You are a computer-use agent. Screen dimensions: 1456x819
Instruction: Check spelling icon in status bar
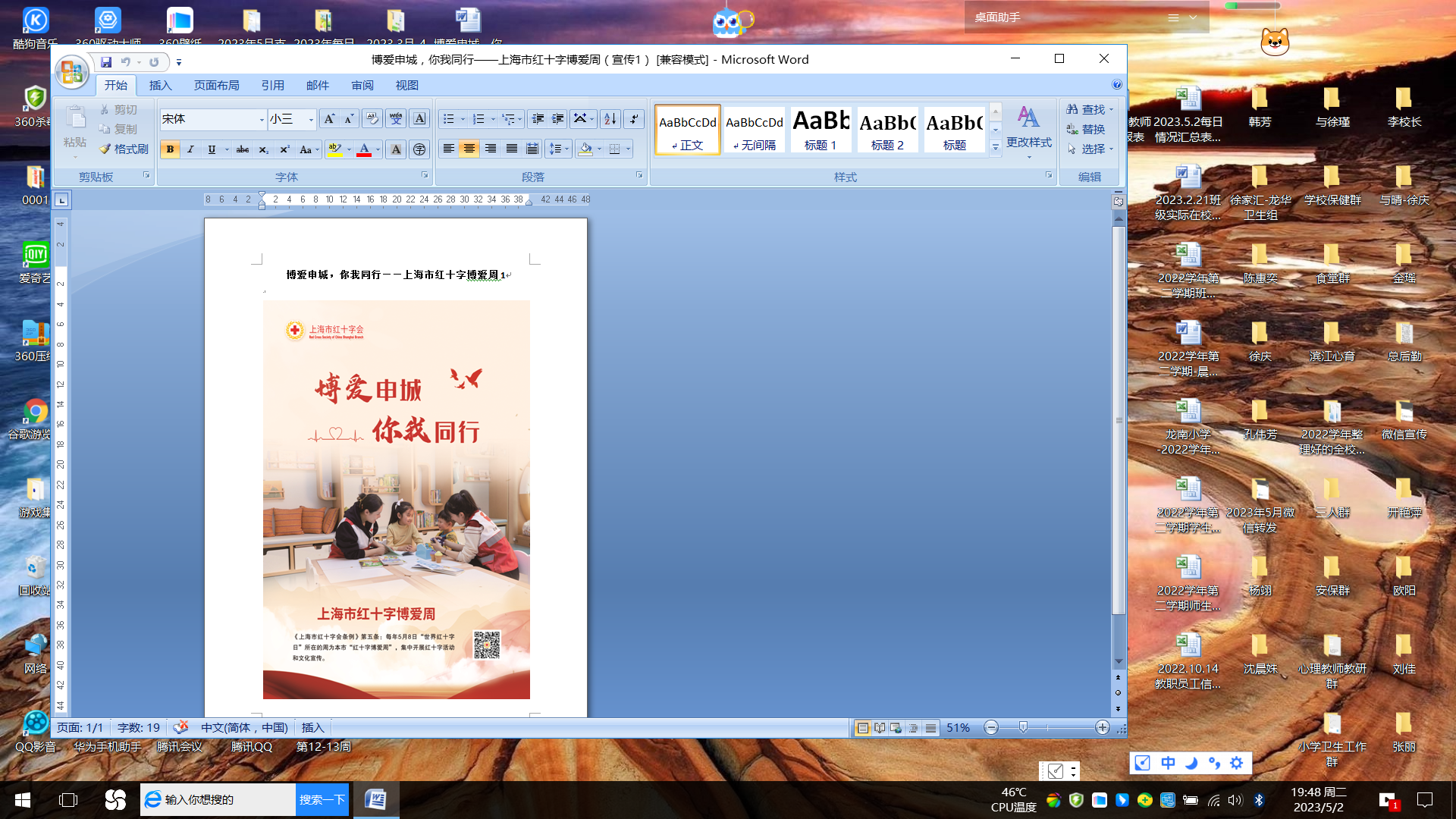pyautogui.click(x=180, y=728)
